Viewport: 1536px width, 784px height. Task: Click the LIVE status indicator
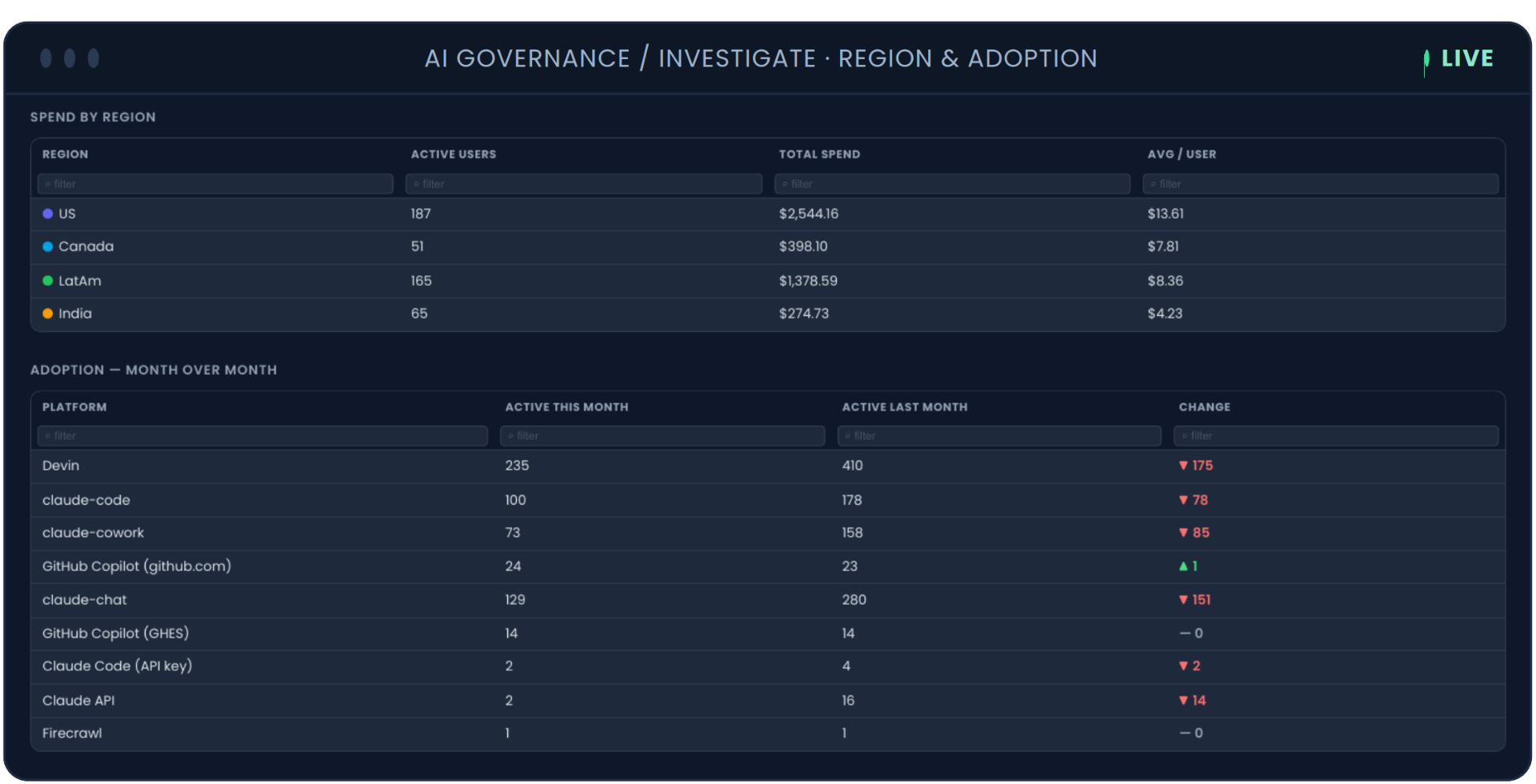pos(1458,58)
